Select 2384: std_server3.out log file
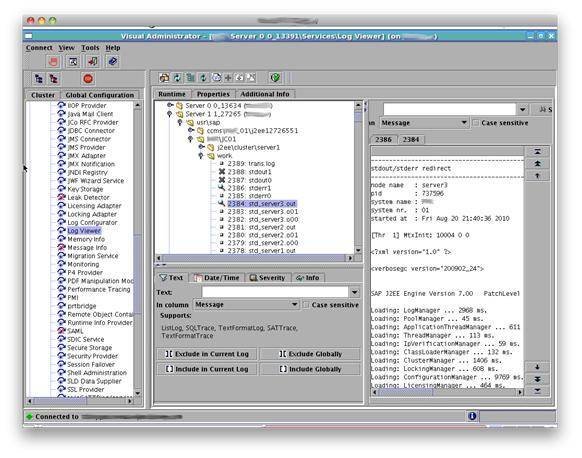The height and width of the screenshot is (458, 582). pyautogui.click(x=262, y=204)
